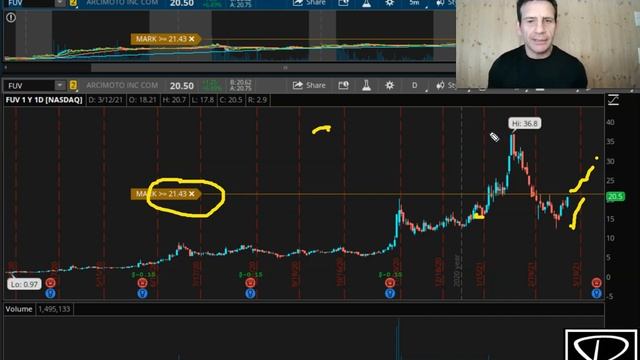Click the D: 3/12/21 date readout
This screenshot has height=360, width=640.
pyautogui.click(x=105, y=100)
